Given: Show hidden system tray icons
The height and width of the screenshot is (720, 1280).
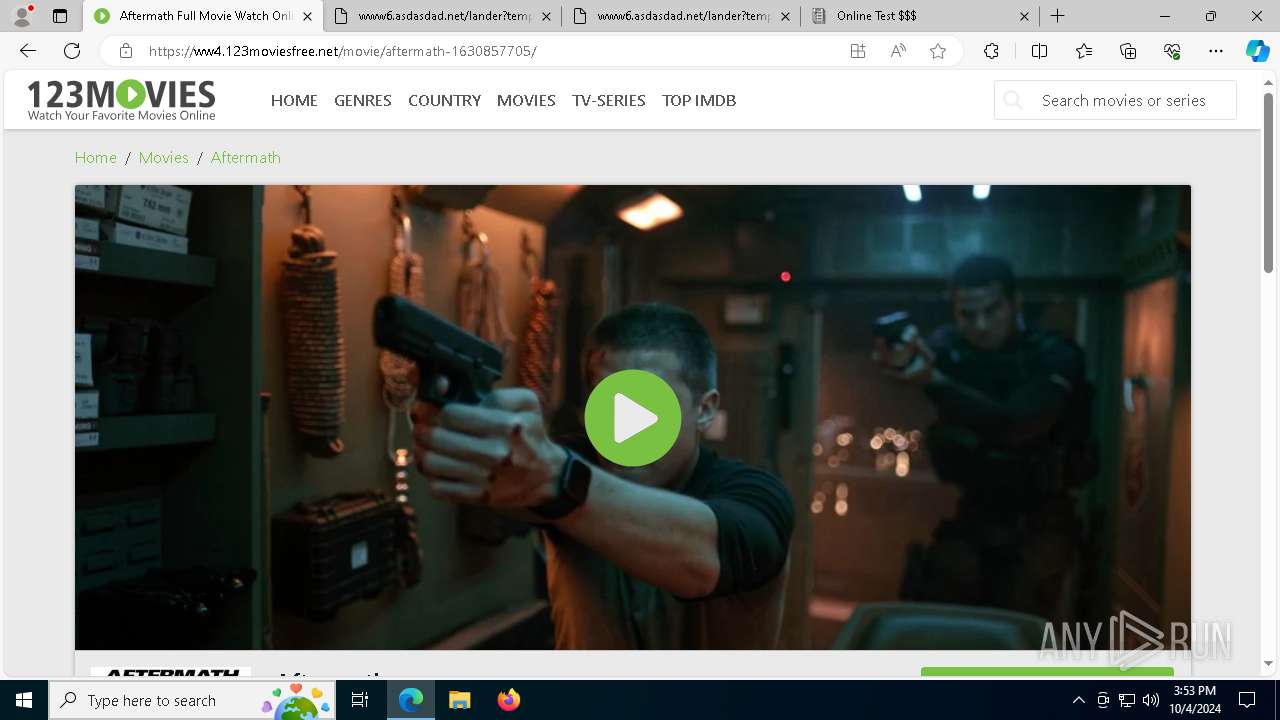Looking at the screenshot, I should 1078,700.
